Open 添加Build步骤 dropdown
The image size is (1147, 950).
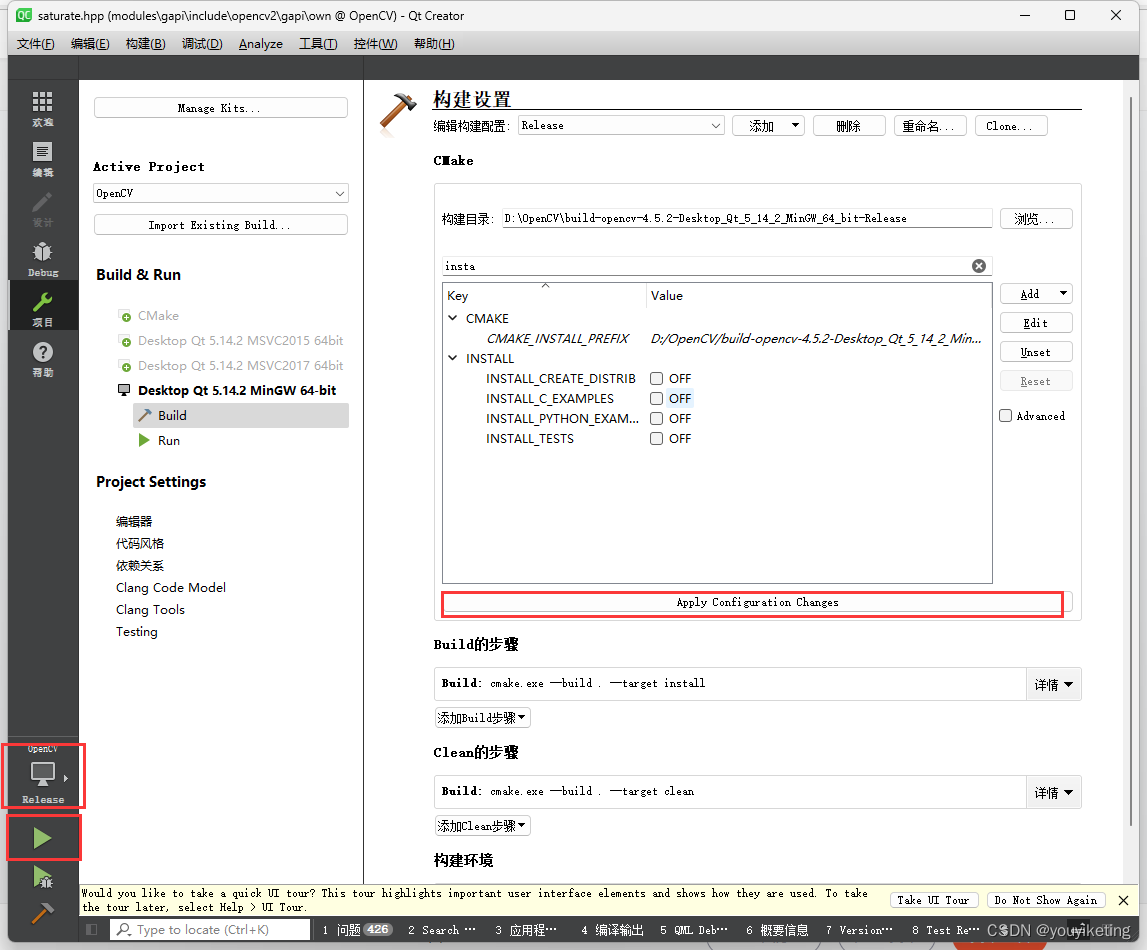482,718
